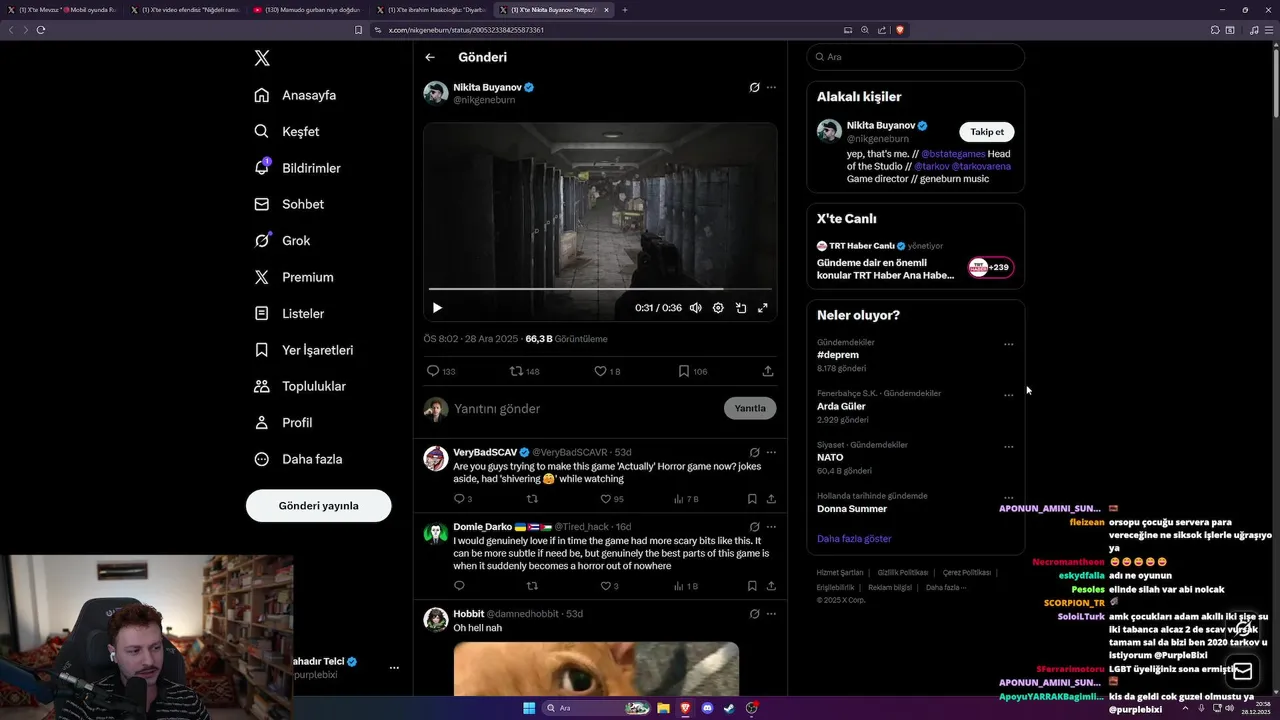This screenshot has width=1280, height=720.
Task: Open Premium page
Action: tap(294, 277)
